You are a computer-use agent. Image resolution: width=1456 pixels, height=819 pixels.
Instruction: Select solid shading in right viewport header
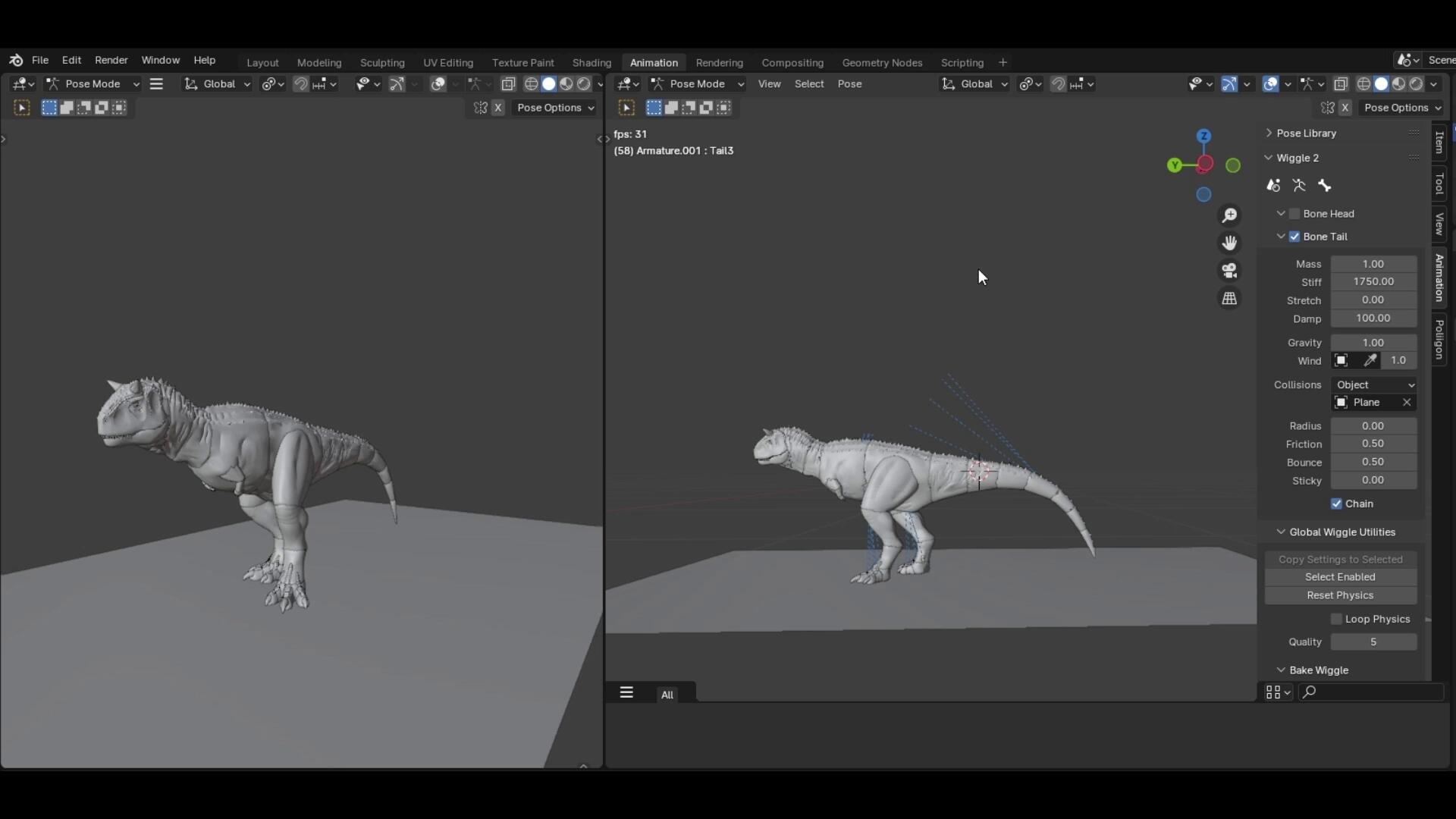click(1381, 84)
